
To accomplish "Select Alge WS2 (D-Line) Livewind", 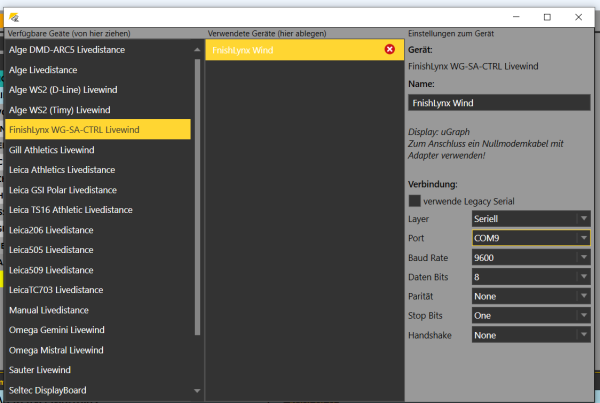I will click(98, 90).
